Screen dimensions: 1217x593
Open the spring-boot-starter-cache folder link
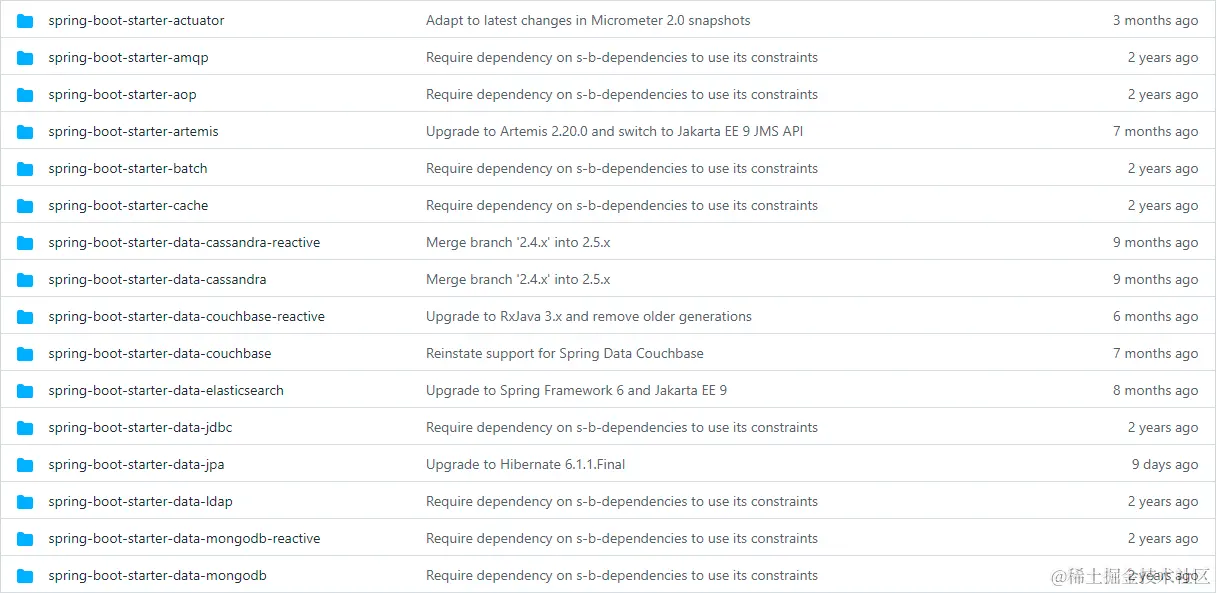128,206
